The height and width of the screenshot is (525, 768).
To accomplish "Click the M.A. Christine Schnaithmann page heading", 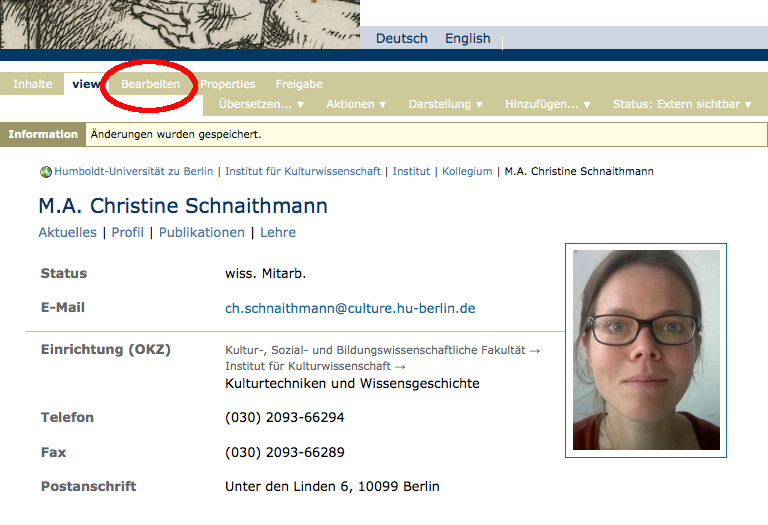I will click(183, 206).
